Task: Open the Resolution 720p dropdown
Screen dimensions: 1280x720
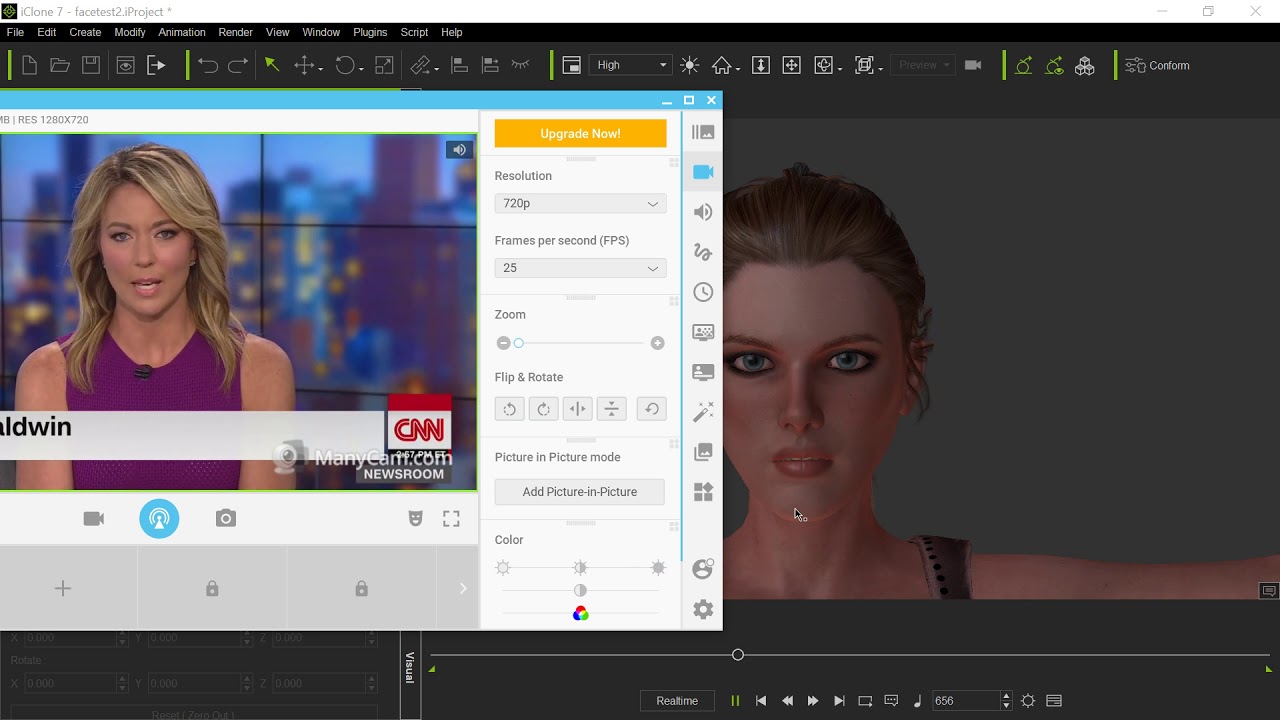Action: point(580,203)
